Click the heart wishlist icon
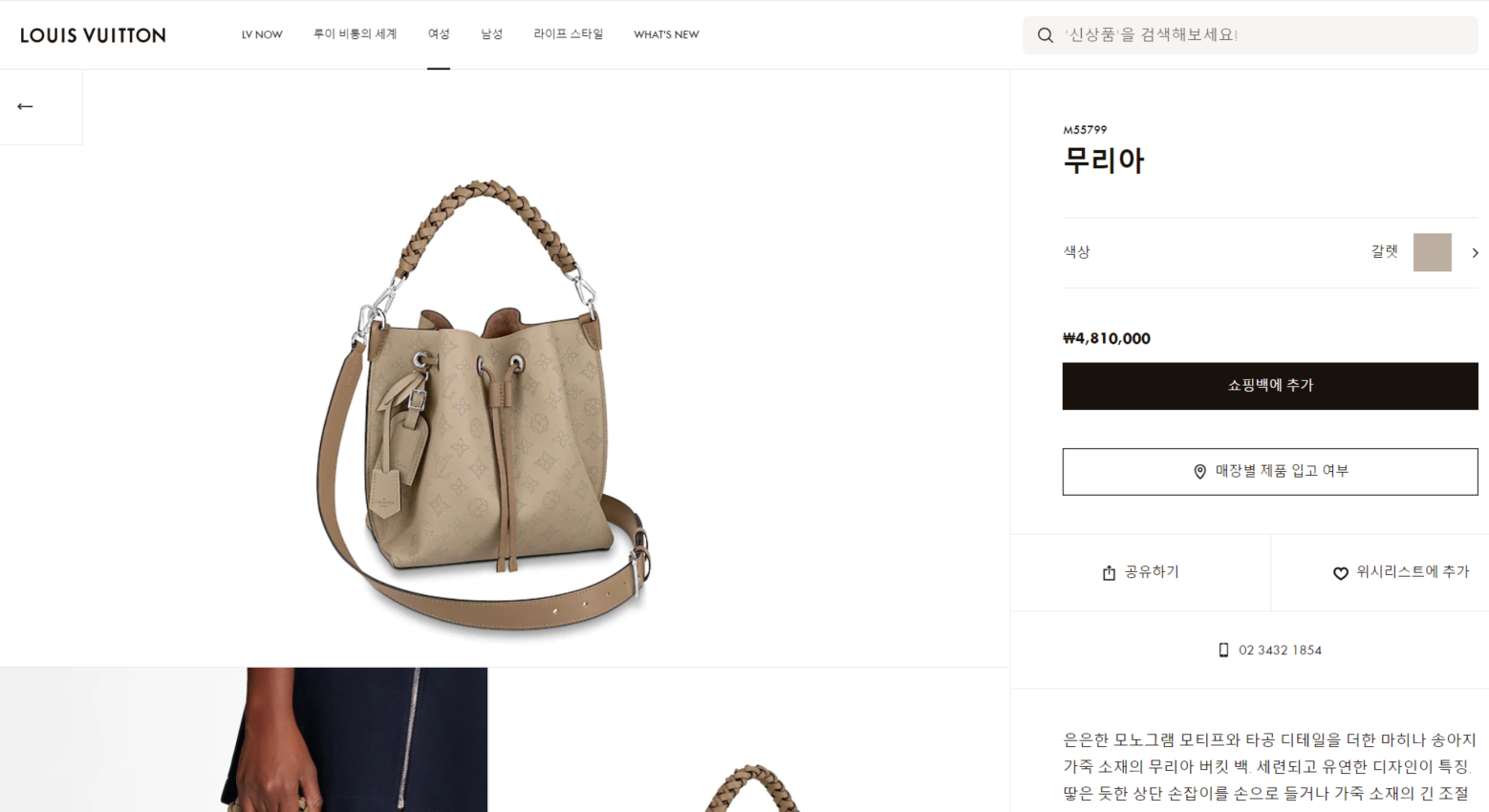Viewport: 1489px width, 812px height. [1341, 573]
